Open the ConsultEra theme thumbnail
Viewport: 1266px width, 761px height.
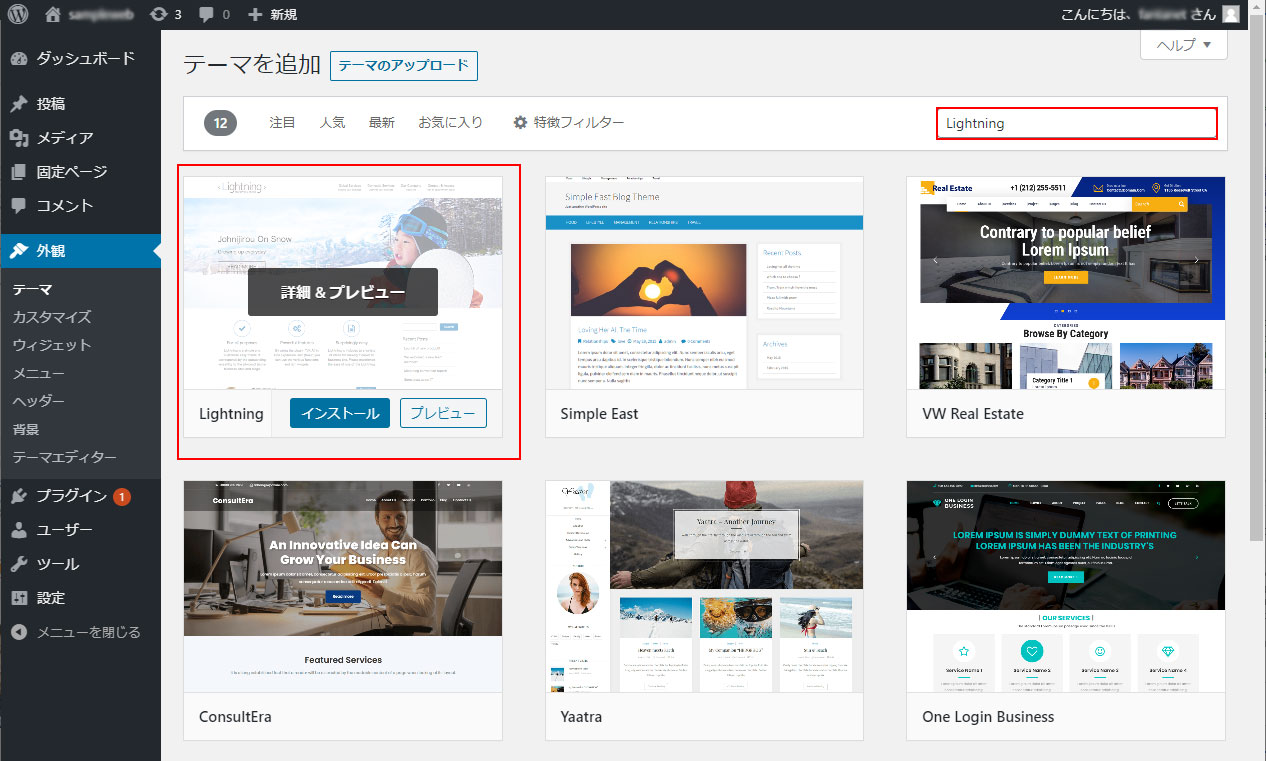tap(343, 587)
